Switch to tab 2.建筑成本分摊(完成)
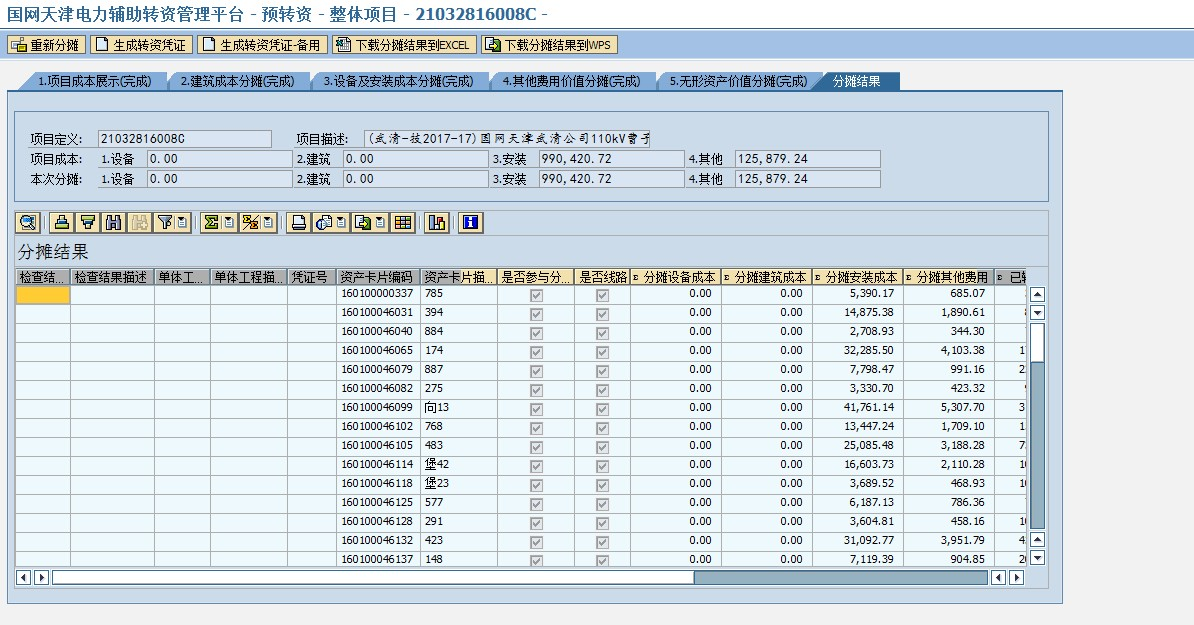 [237, 81]
